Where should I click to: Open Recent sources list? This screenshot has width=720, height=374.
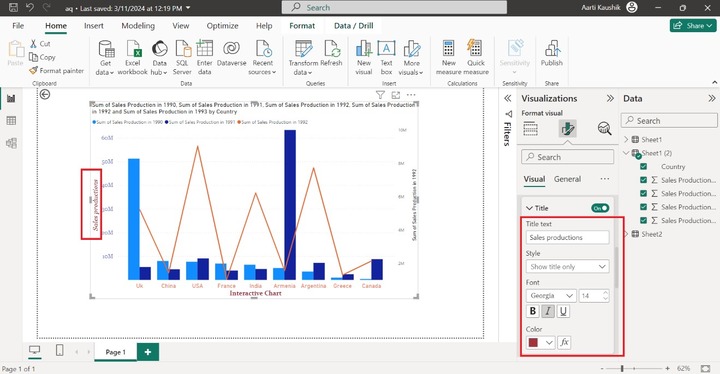262,57
